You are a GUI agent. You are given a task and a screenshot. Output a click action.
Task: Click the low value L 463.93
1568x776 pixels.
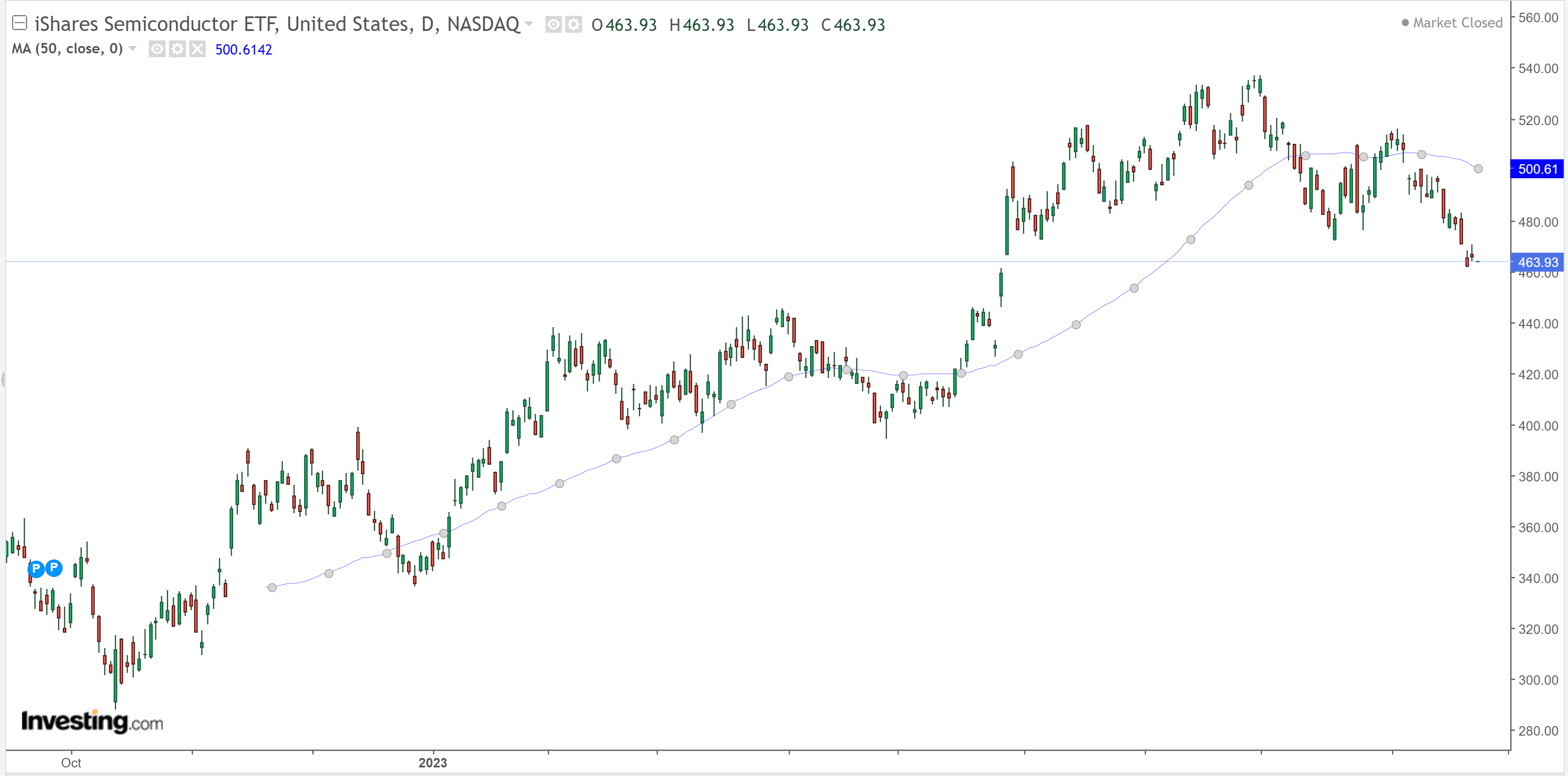[777, 25]
